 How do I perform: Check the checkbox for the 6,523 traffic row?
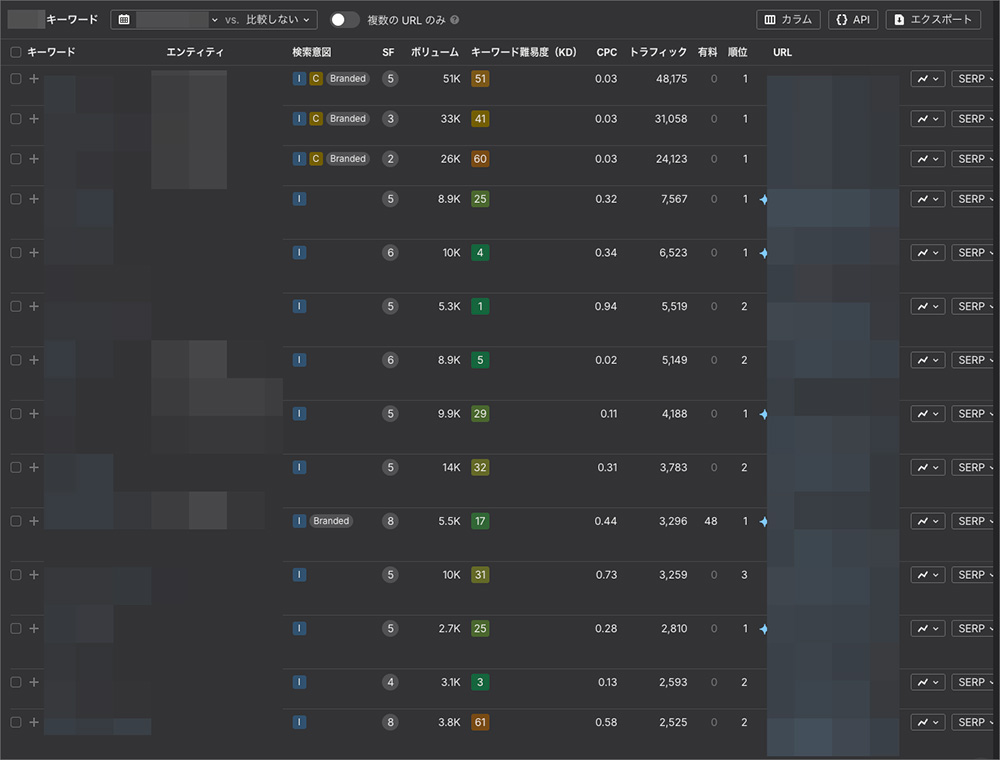(x=15, y=253)
